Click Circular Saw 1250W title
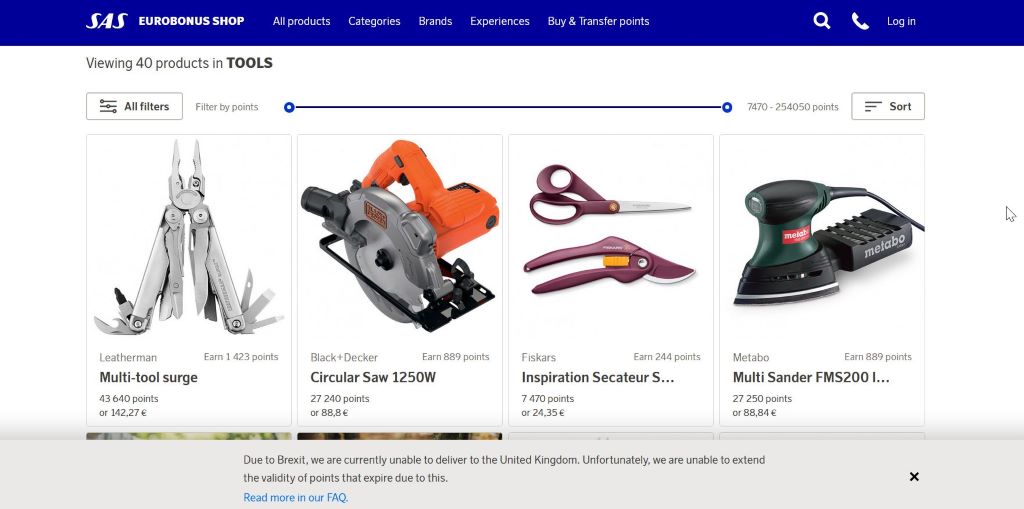The width and height of the screenshot is (1024, 509). tap(373, 378)
